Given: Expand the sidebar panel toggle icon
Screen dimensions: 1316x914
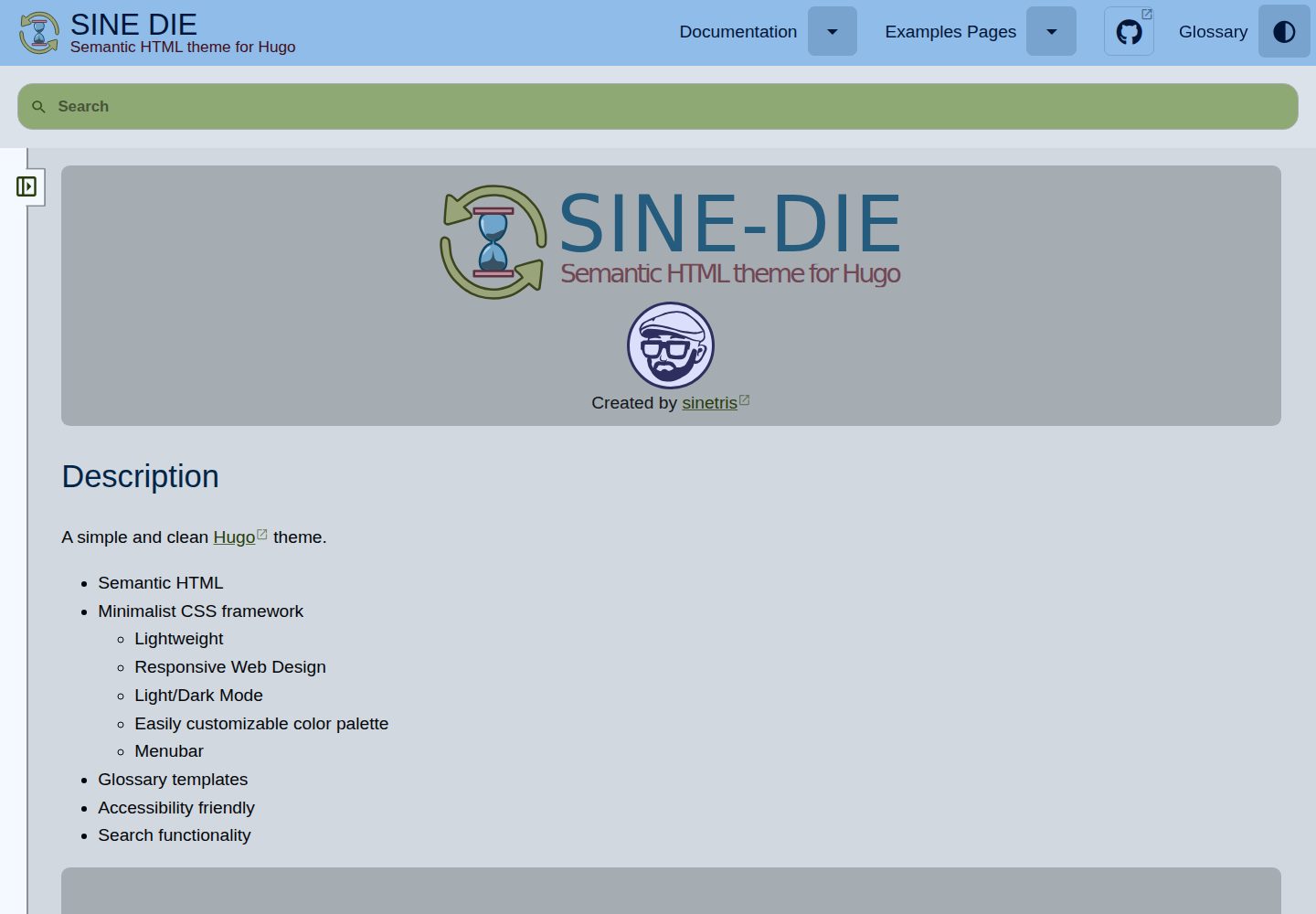Looking at the screenshot, I should [x=27, y=186].
